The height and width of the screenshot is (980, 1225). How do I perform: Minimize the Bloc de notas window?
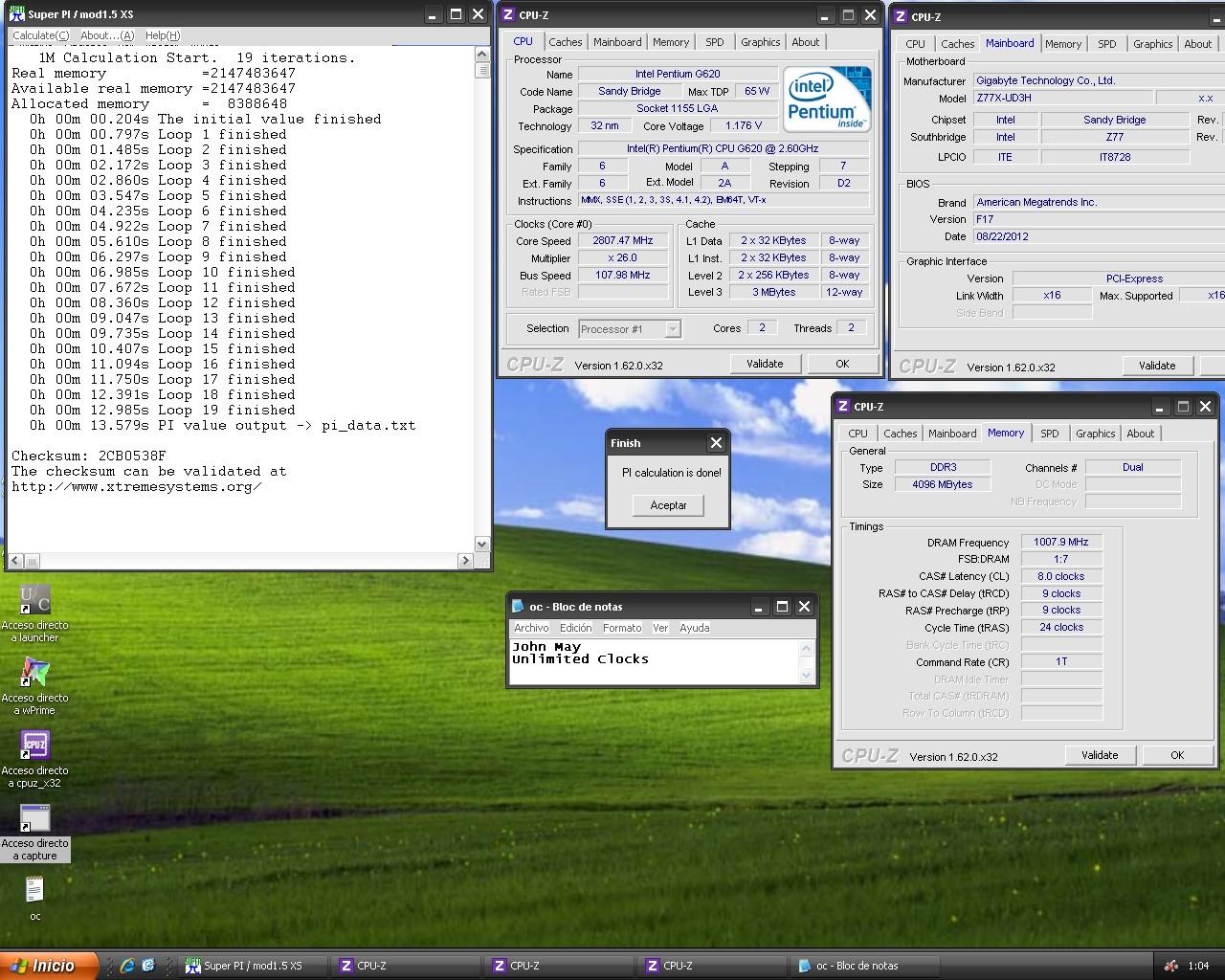(759, 607)
